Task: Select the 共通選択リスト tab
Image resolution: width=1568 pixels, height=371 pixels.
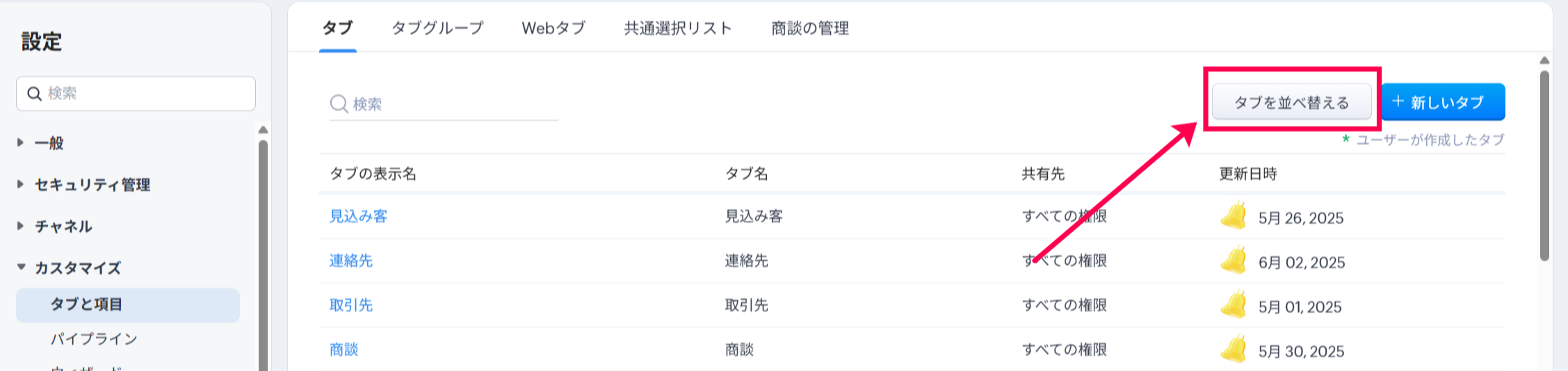Action: 678,28
